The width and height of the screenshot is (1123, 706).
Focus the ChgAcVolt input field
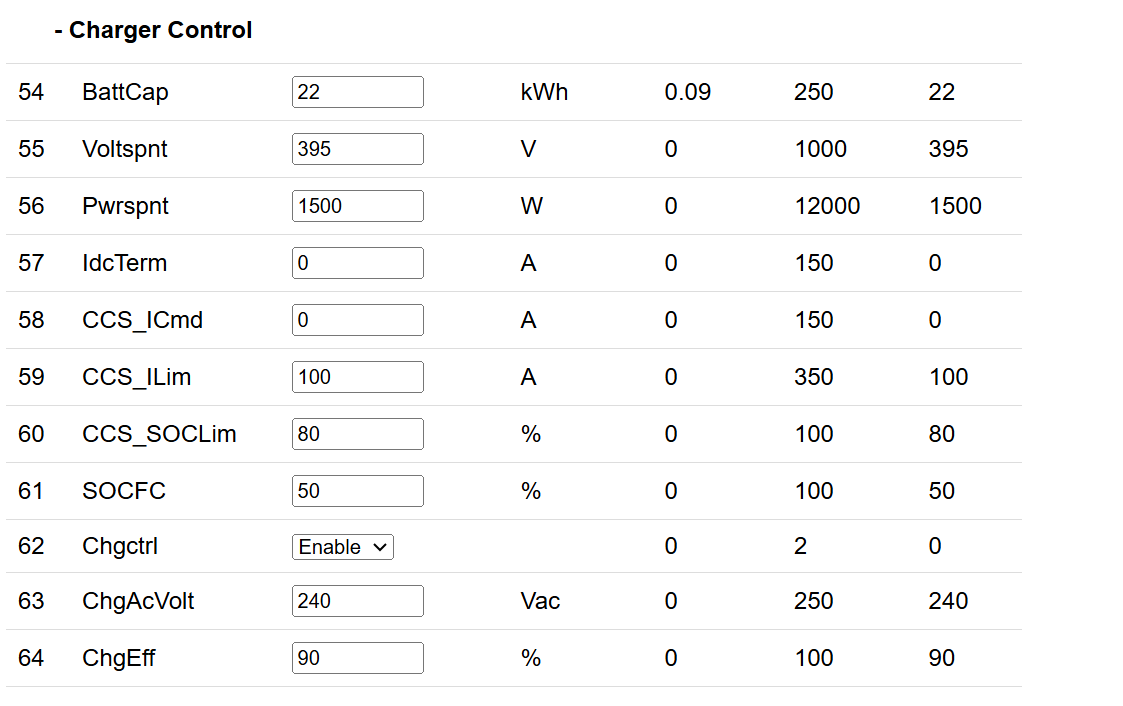pos(357,601)
